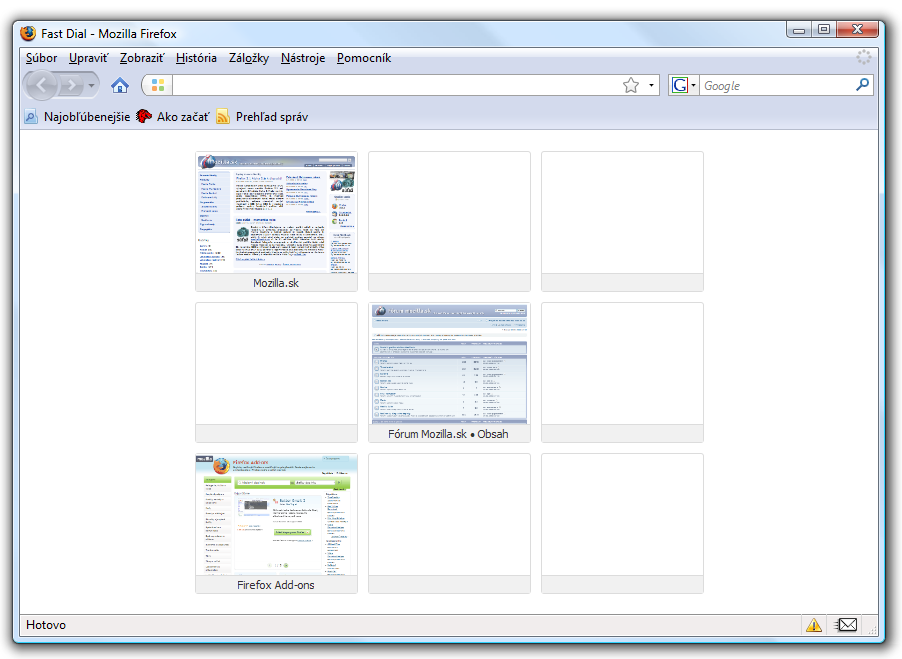Open the Mozilla.sk dial thumbnail
902x659 pixels.
[276, 213]
